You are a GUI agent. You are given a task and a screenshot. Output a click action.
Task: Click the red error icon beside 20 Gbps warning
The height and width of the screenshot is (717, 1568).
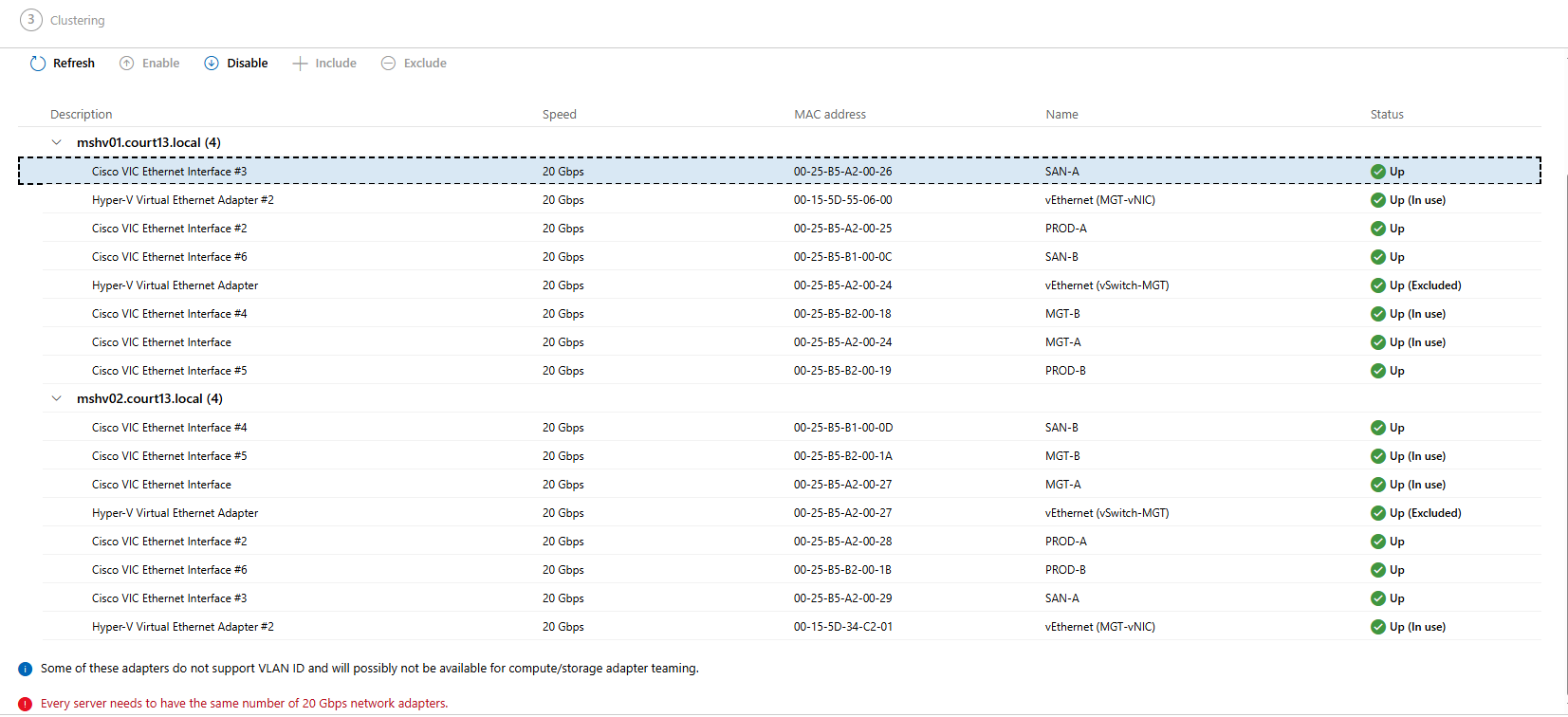pos(26,704)
